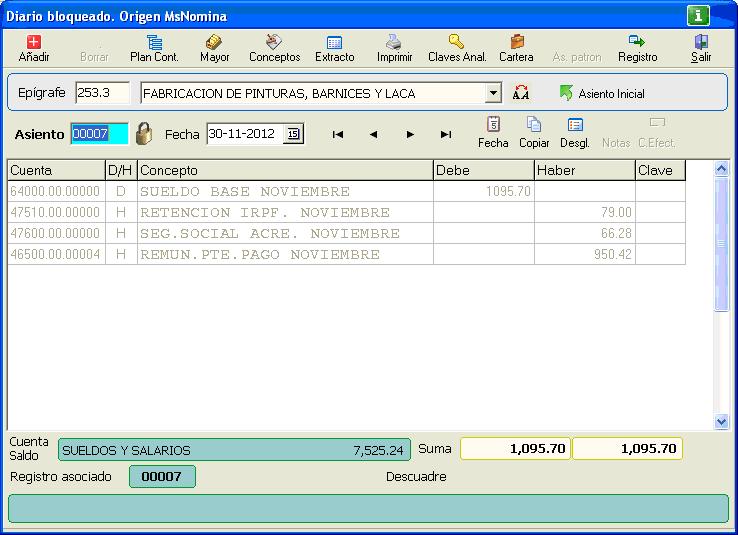
Task: Click the Debe column header
Action: click(483, 170)
